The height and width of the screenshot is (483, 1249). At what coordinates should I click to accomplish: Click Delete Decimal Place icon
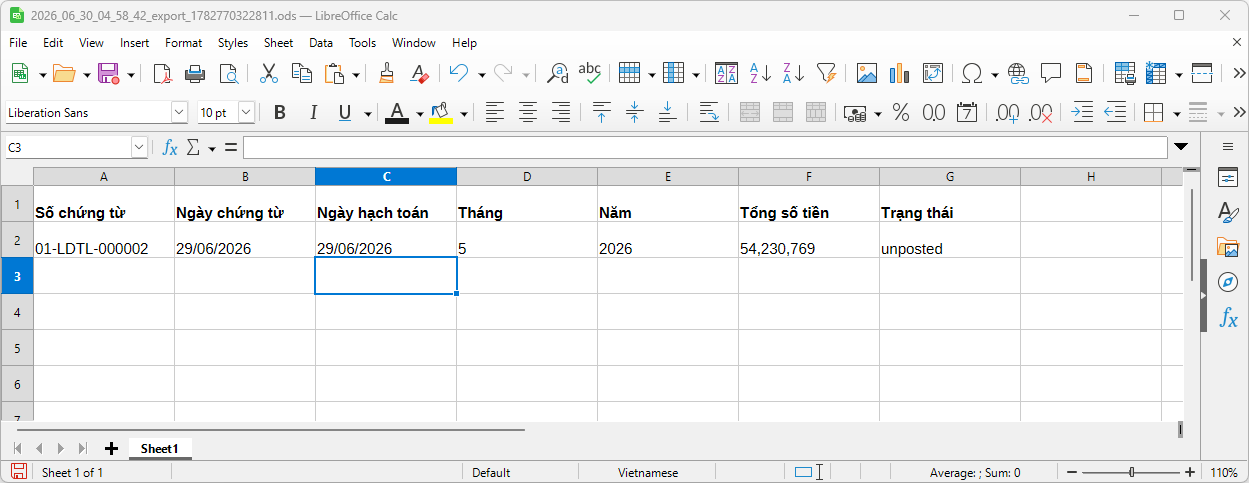pos(1040,113)
